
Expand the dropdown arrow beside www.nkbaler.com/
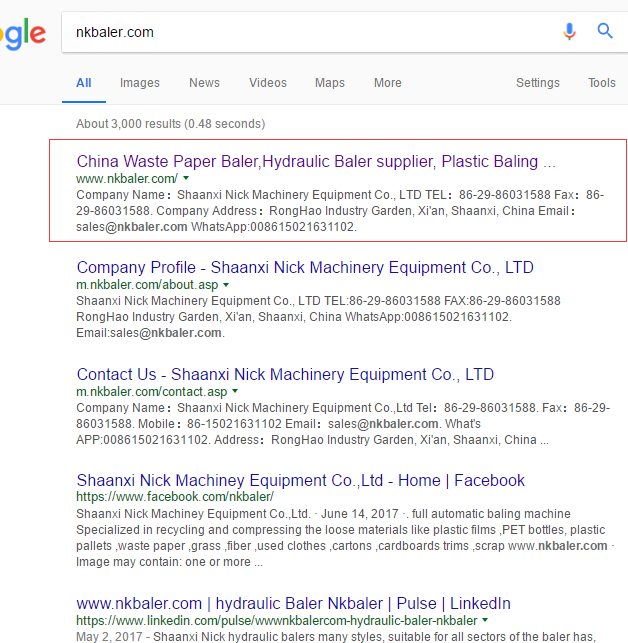point(186,178)
